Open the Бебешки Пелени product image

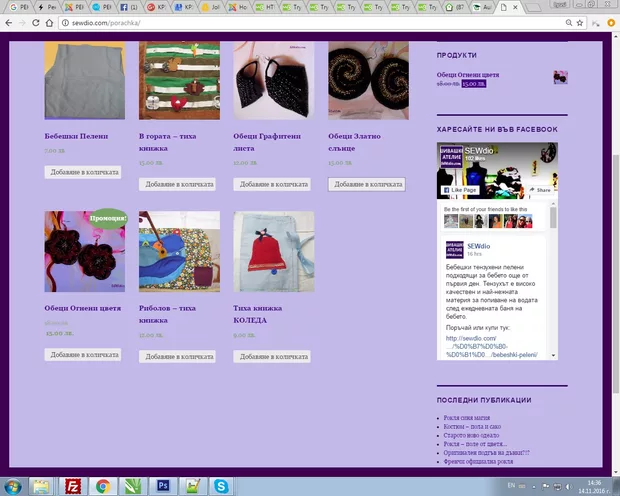85,80
